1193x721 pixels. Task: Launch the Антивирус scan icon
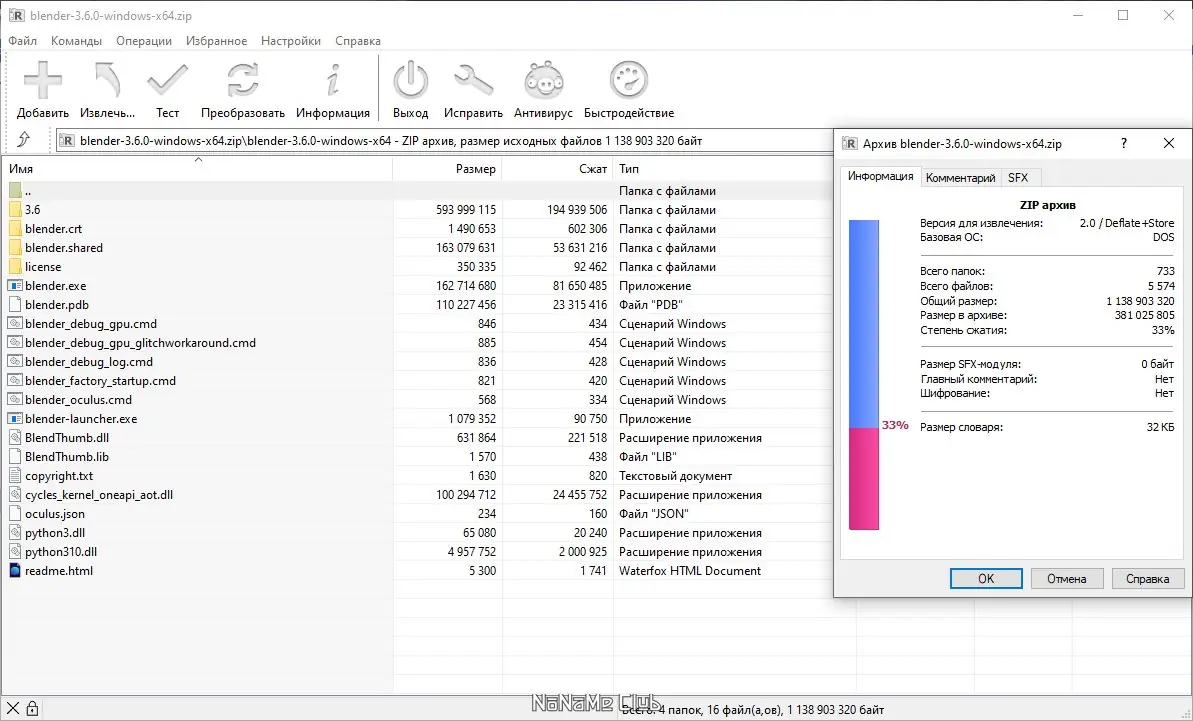click(x=543, y=80)
